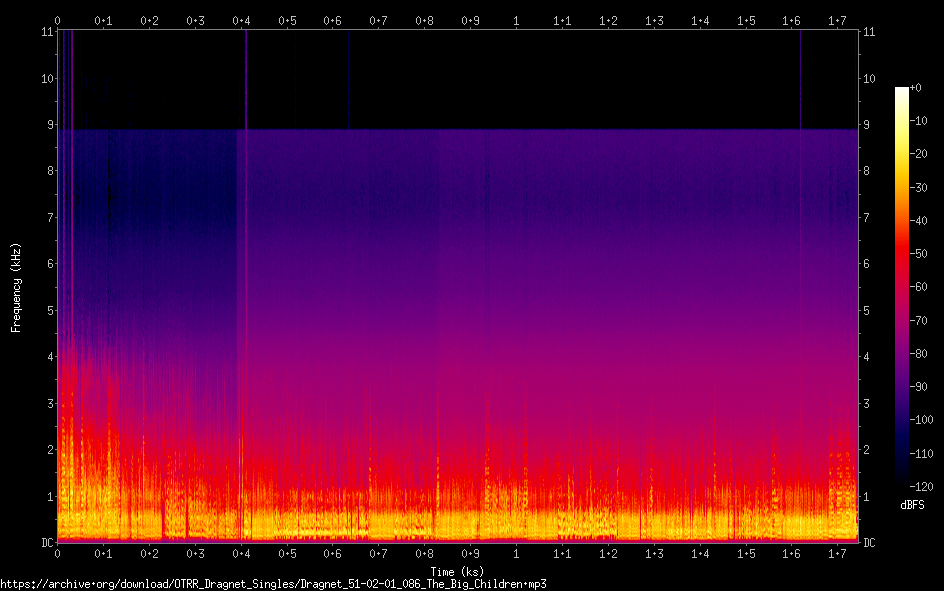Click the 5 kHz label on left axis

coord(47,311)
